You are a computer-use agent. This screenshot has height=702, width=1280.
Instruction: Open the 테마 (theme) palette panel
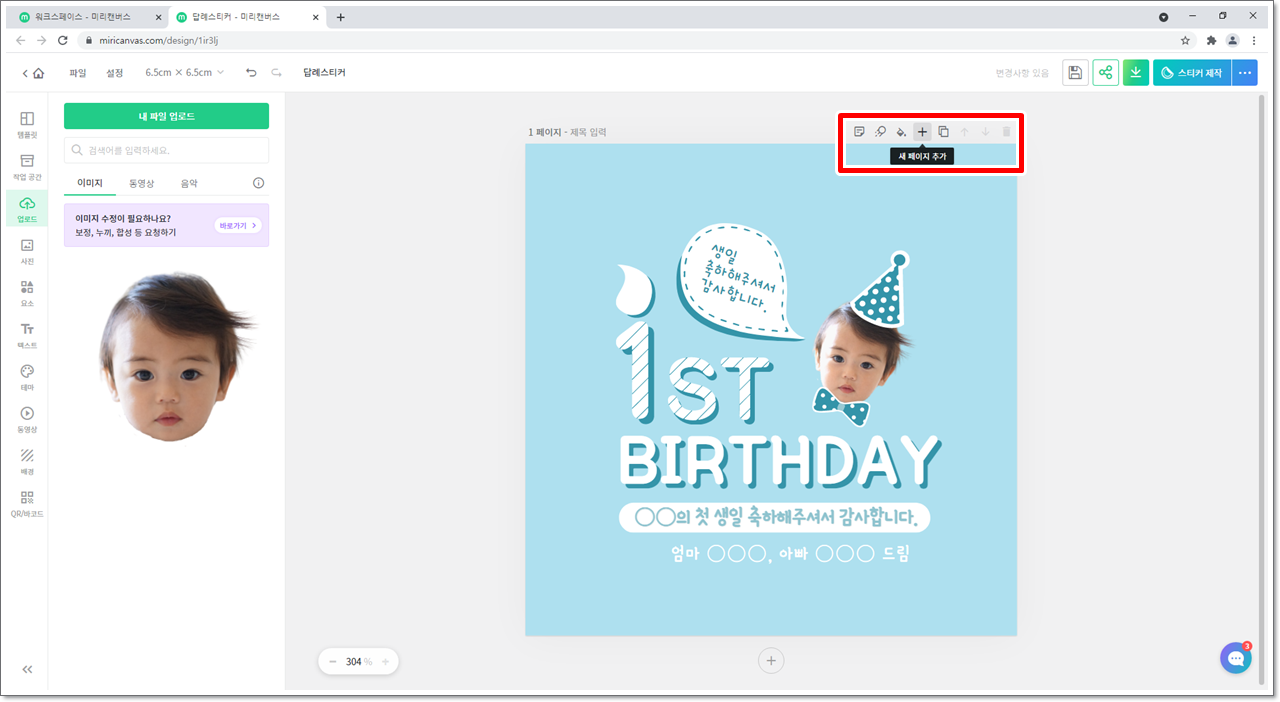click(x=27, y=377)
